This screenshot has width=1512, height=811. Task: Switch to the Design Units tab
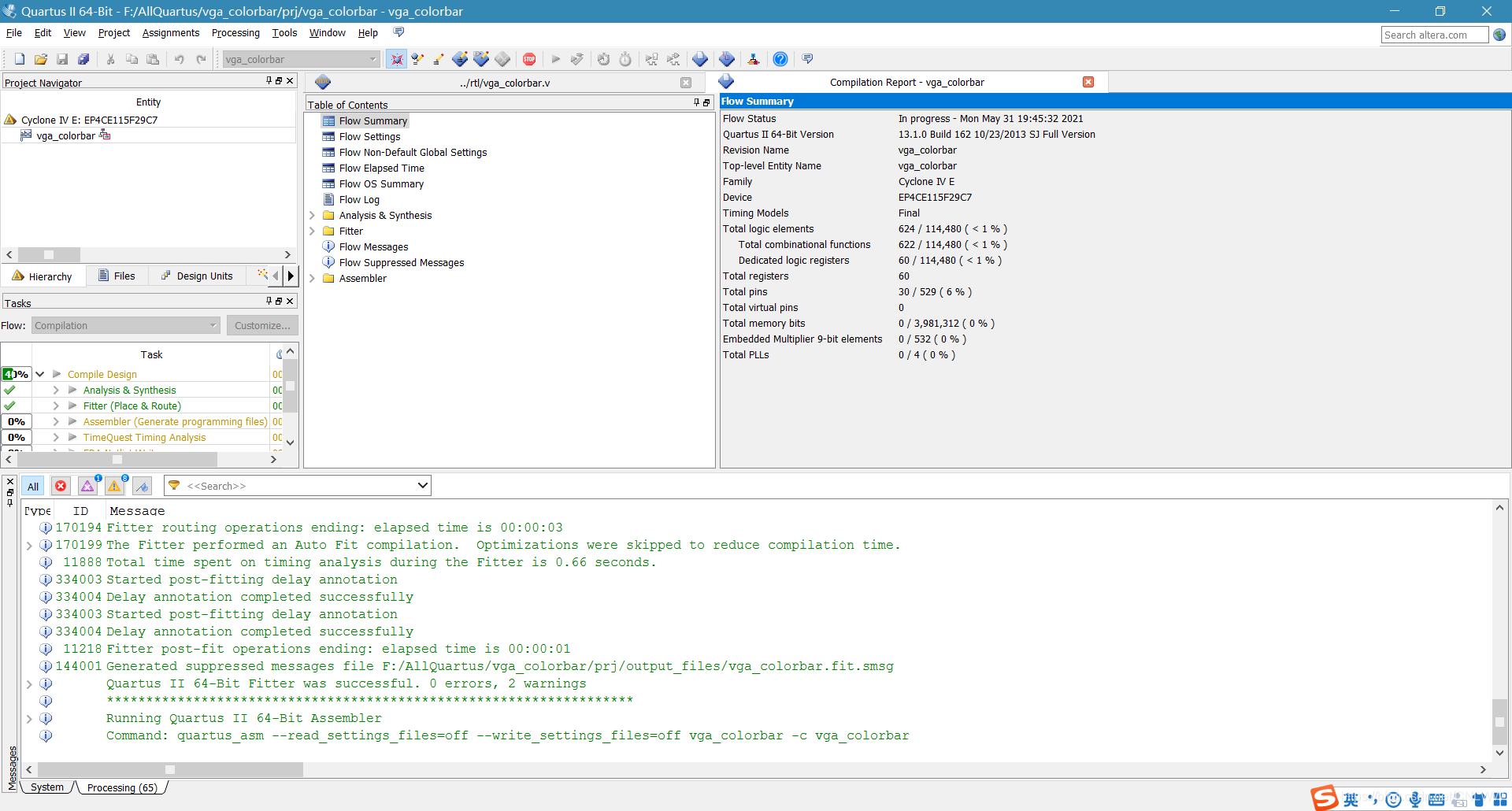(x=197, y=276)
